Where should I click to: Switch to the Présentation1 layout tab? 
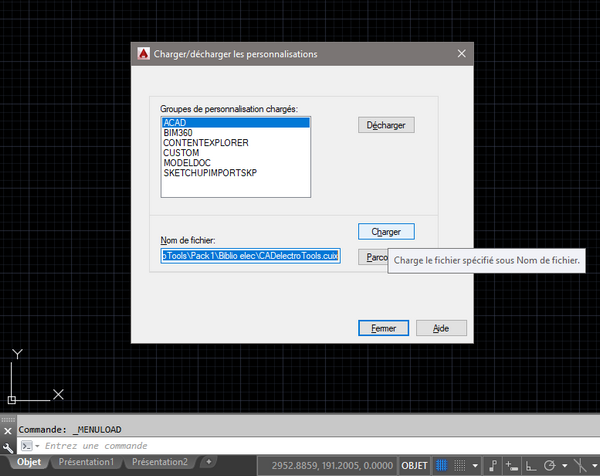[x=86, y=462]
